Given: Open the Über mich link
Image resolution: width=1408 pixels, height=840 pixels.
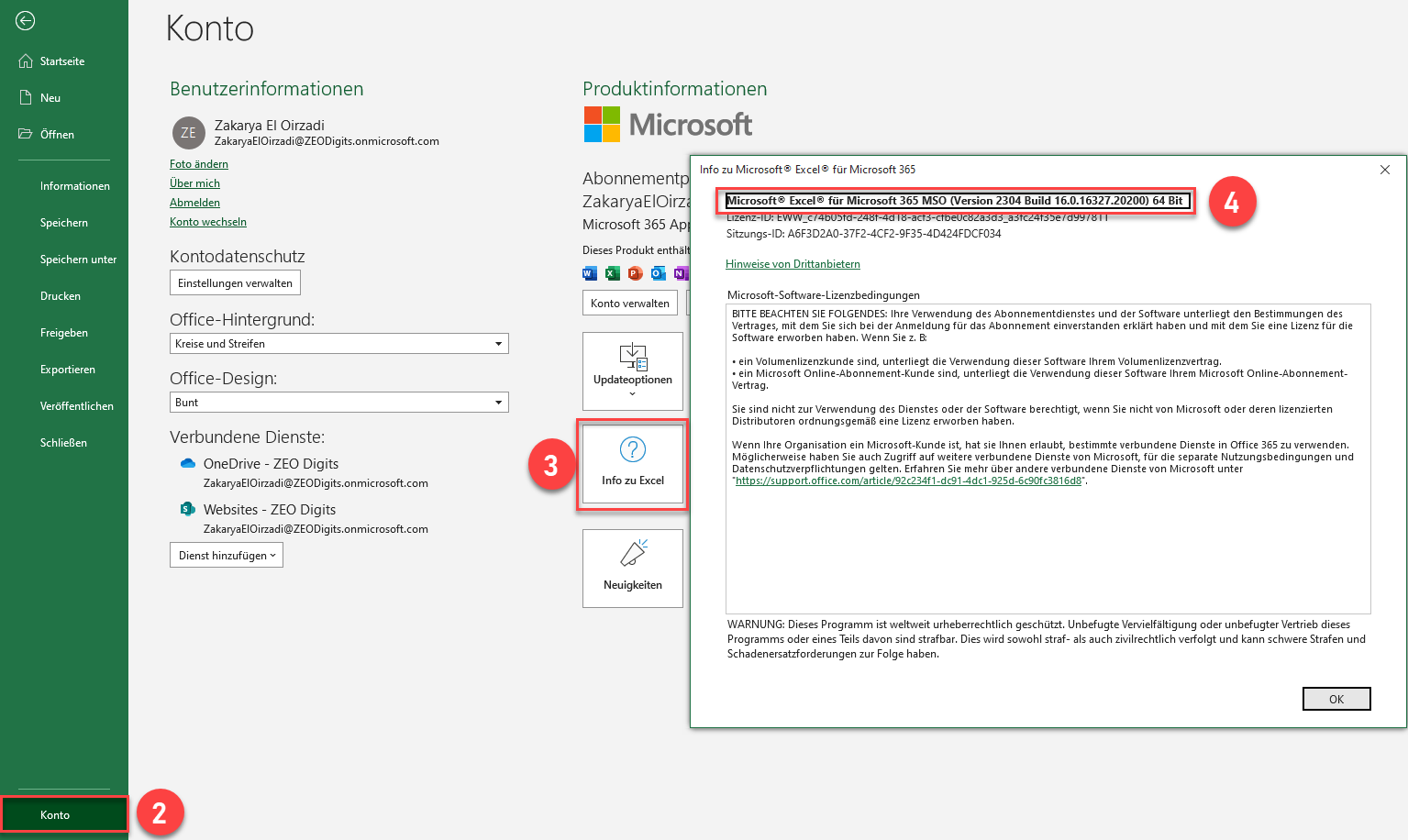Looking at the screenshot, I should pos(194,183).
